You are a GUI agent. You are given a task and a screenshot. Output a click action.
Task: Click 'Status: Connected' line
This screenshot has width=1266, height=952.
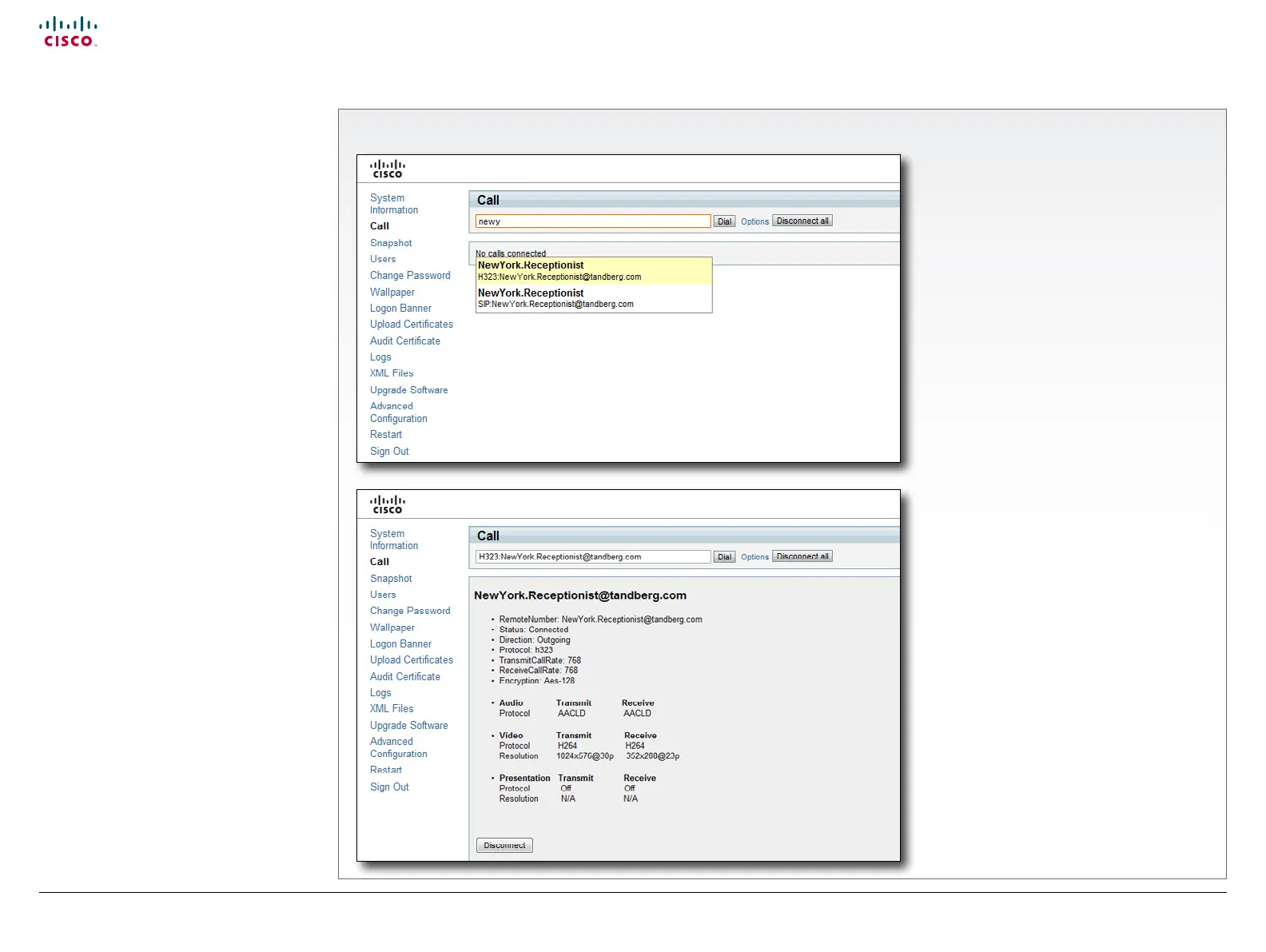pos(534,630)
